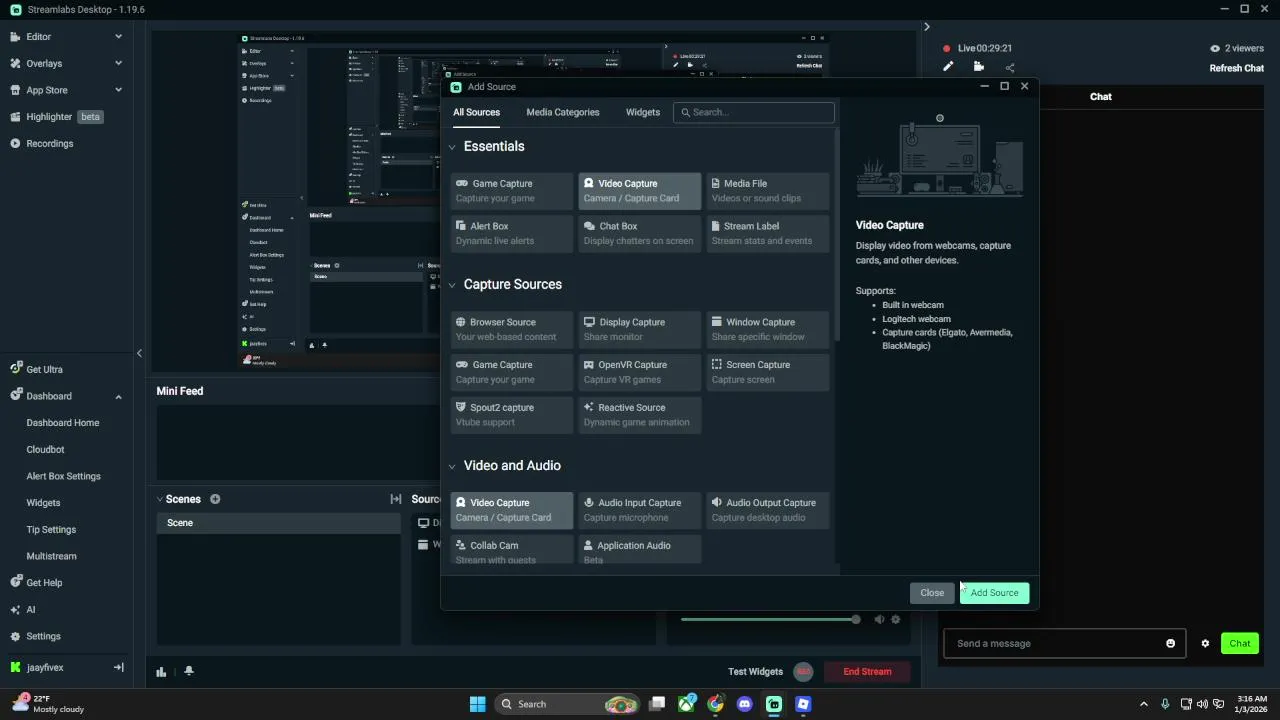Toggle the REC recording button
Image resolution: width=1280 pixels, height=720 pixels.
tap(803, 672)
